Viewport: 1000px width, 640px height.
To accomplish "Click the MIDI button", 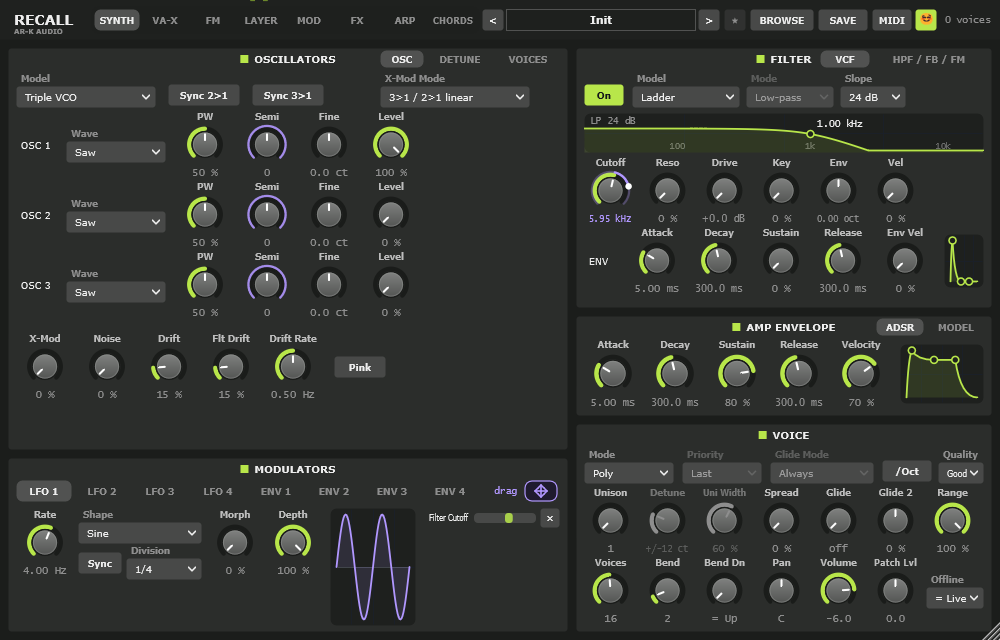I will click(x=892, y=20).
